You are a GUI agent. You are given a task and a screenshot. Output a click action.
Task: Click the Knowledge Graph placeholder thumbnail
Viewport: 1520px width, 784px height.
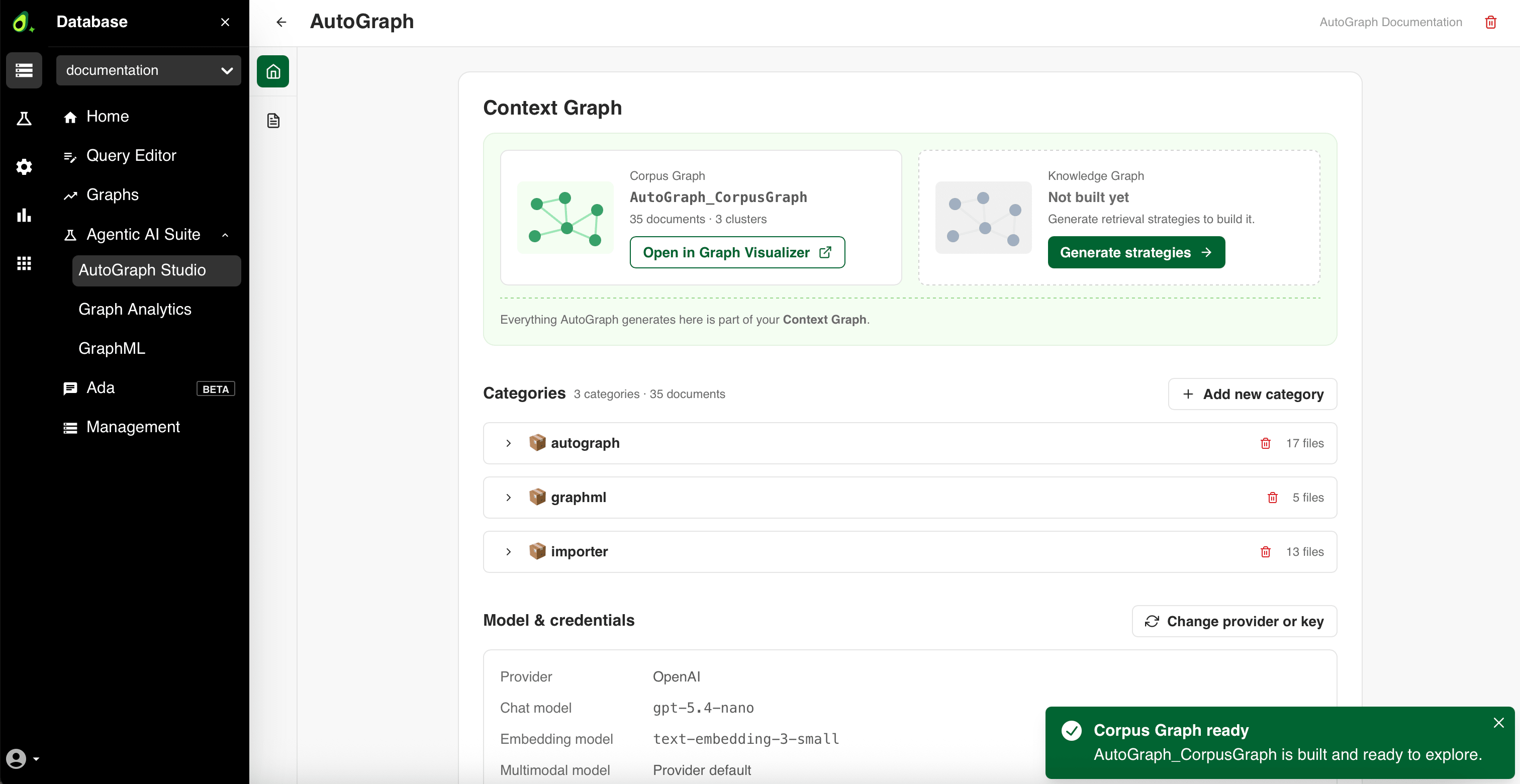click(983, 217)
